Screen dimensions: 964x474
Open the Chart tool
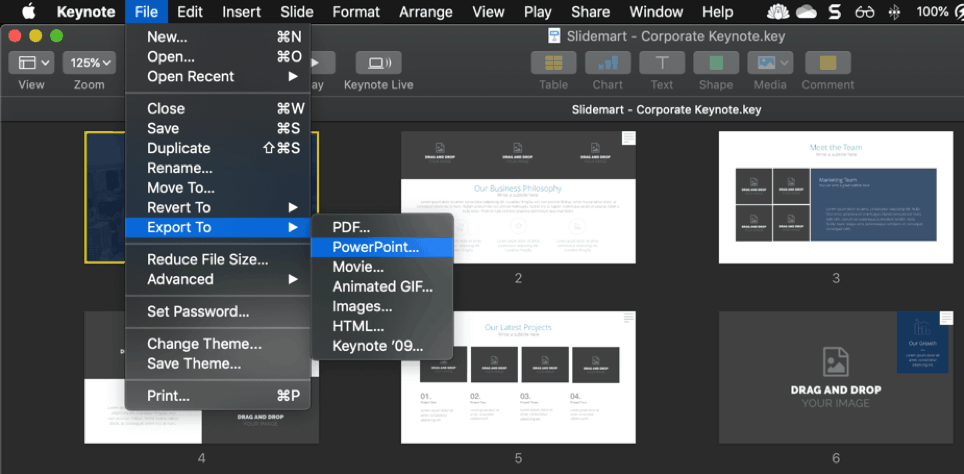607,63
